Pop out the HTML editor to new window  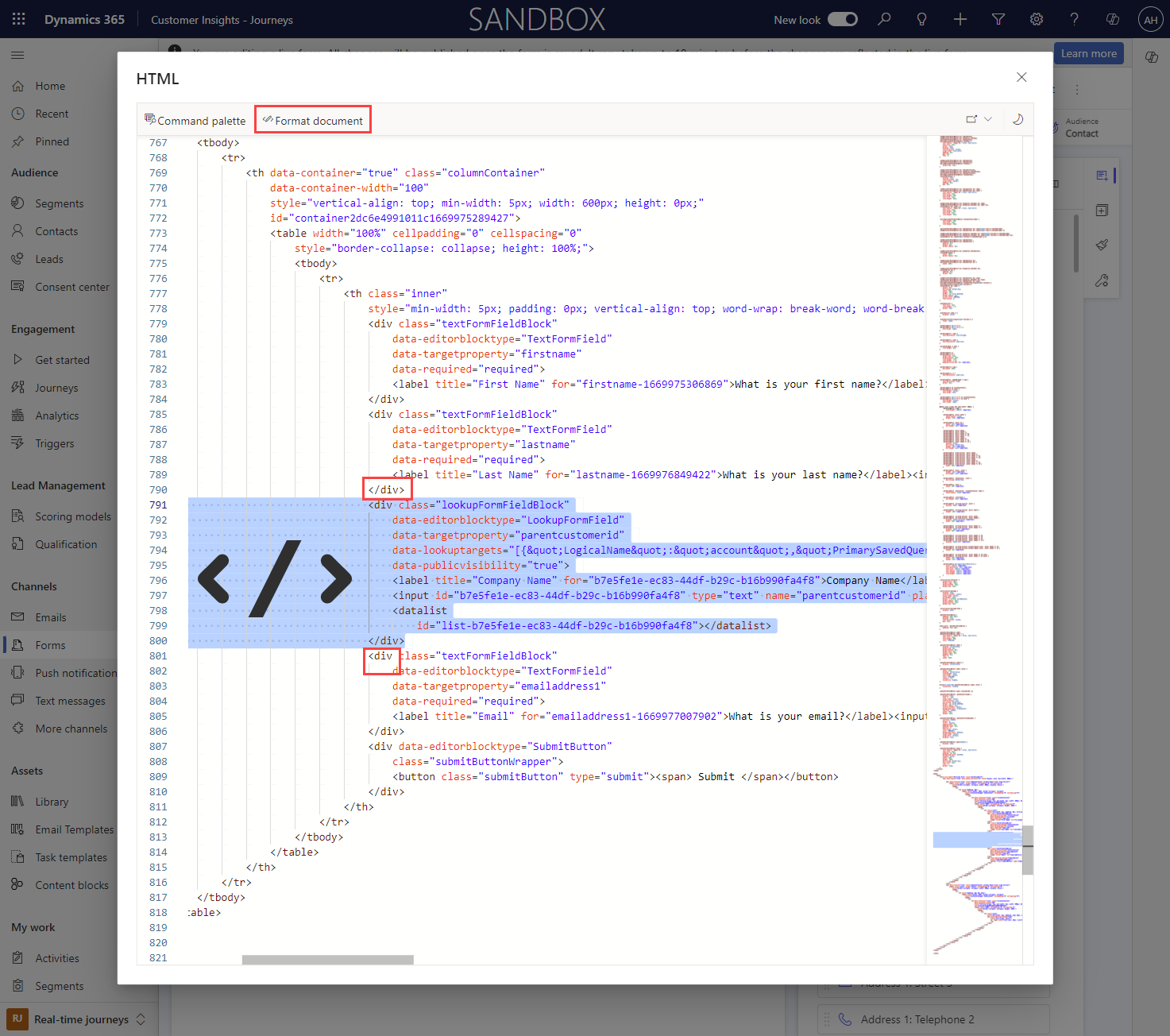pos(971,118)
